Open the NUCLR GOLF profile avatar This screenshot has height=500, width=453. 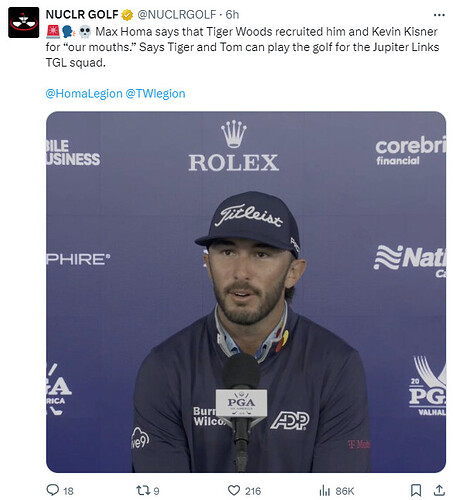click(x=24, y=22)
